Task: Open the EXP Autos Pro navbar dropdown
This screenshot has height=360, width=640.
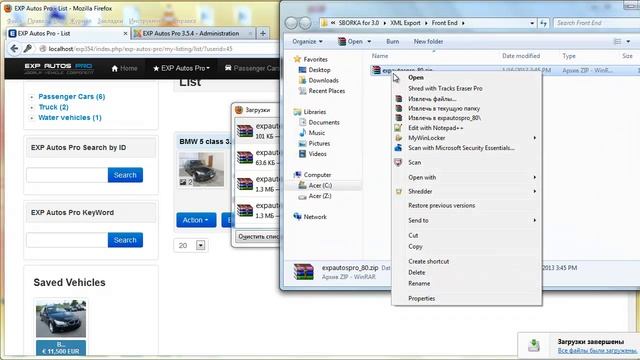Action: point(181,68)
